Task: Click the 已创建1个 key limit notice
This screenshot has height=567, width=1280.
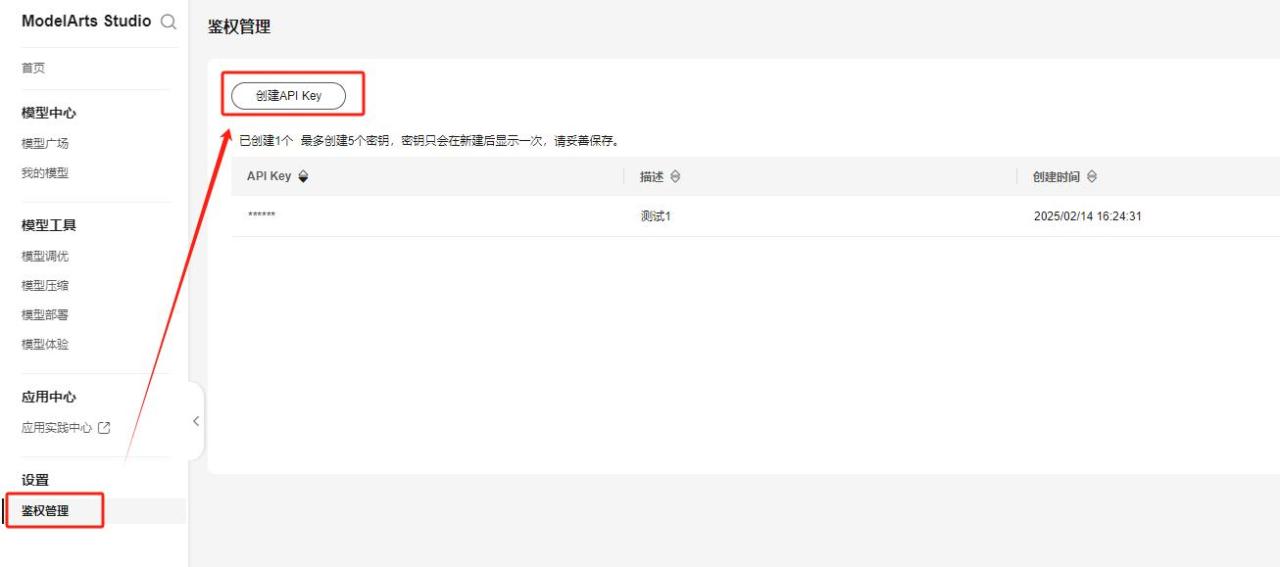Action: pos(429,141)
